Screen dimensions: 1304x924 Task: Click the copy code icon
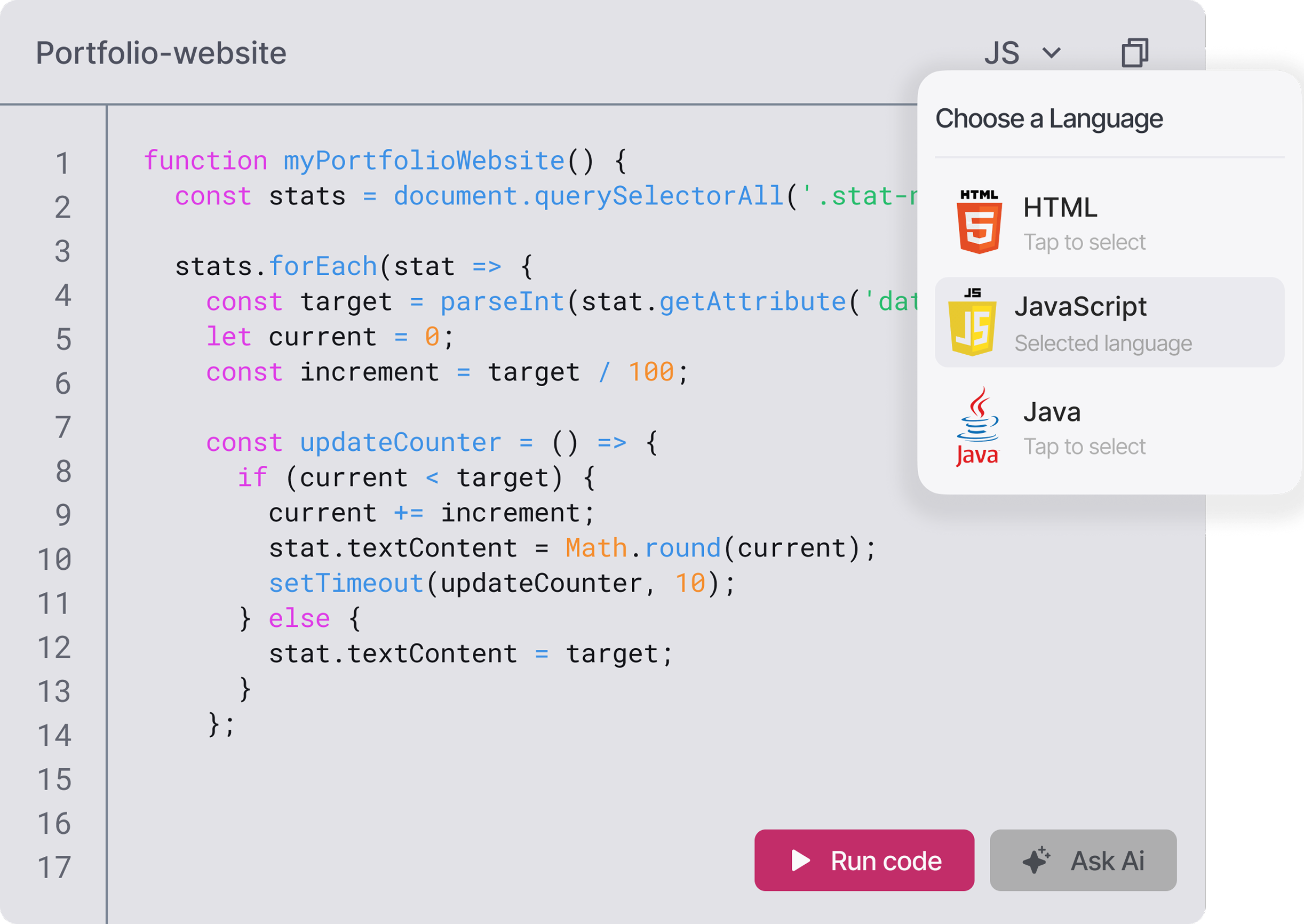(1134, 53)
